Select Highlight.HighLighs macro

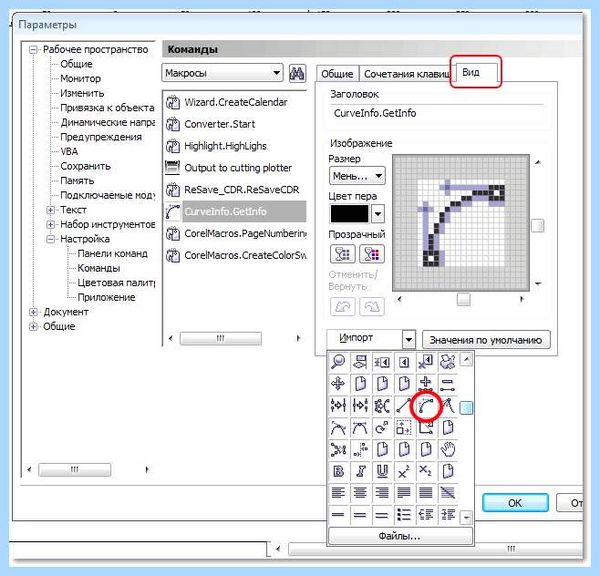pyautogui.click(x=236, y=146)
